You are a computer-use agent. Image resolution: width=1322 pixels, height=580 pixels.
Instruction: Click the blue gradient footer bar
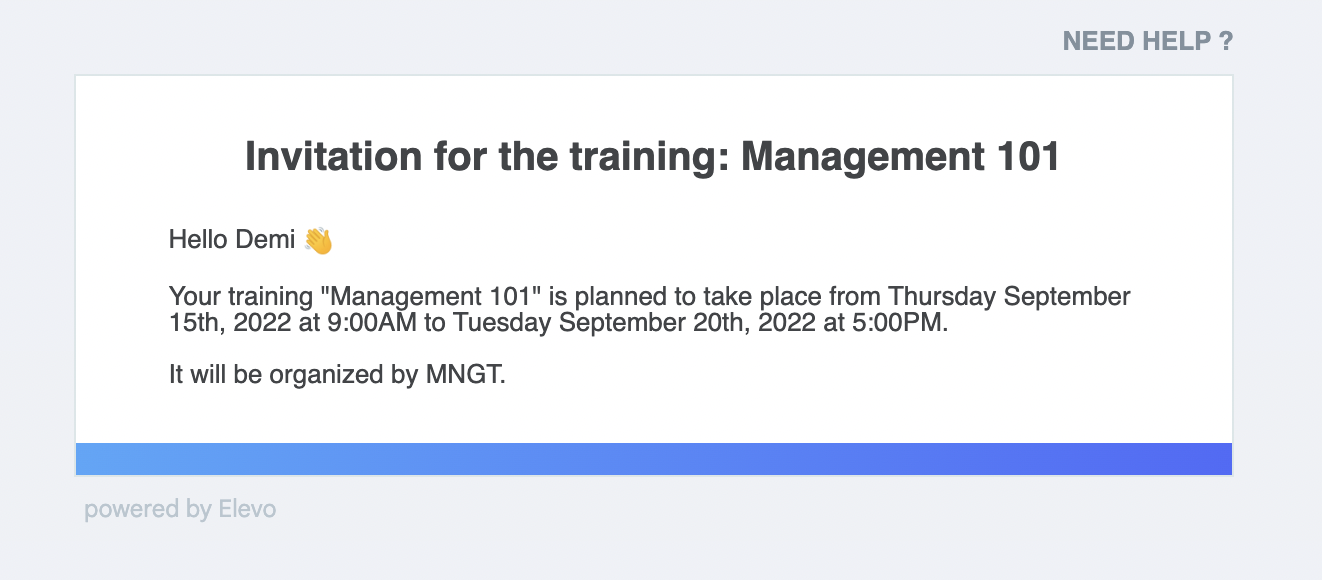(654, 459)
